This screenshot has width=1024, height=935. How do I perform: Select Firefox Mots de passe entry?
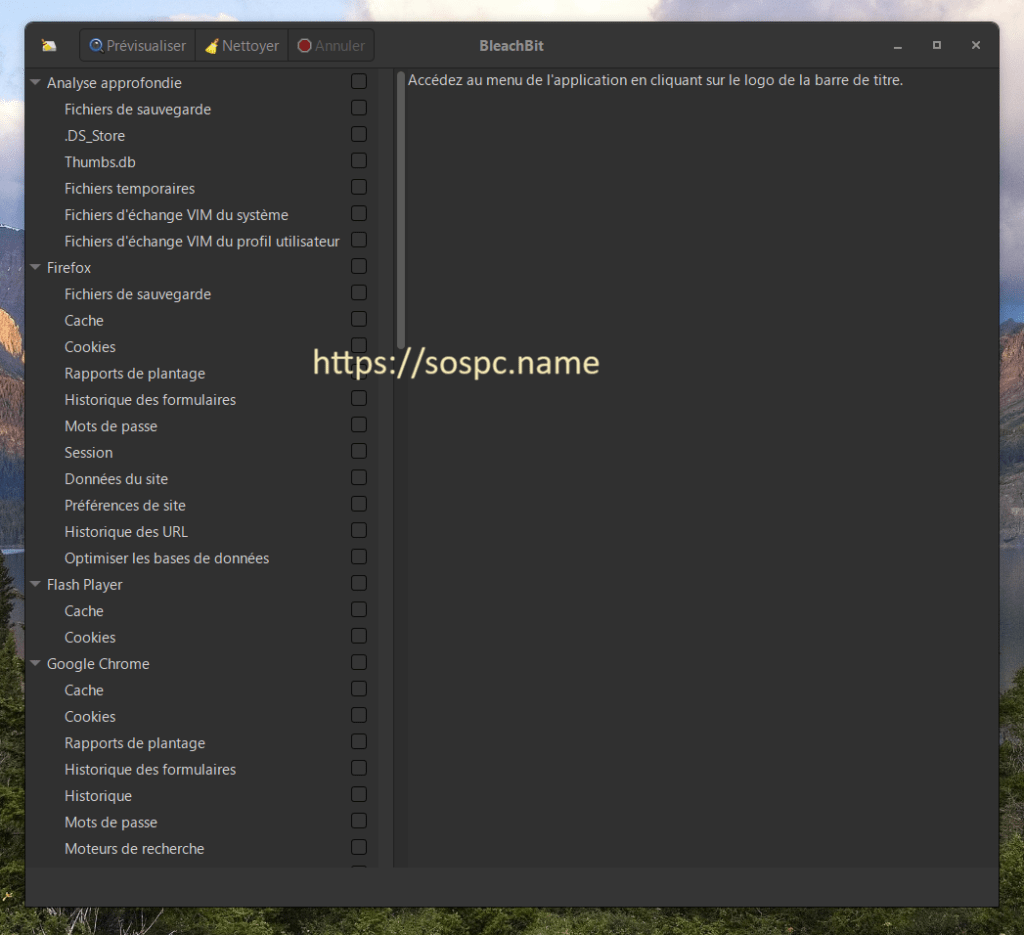pos(110,426)
